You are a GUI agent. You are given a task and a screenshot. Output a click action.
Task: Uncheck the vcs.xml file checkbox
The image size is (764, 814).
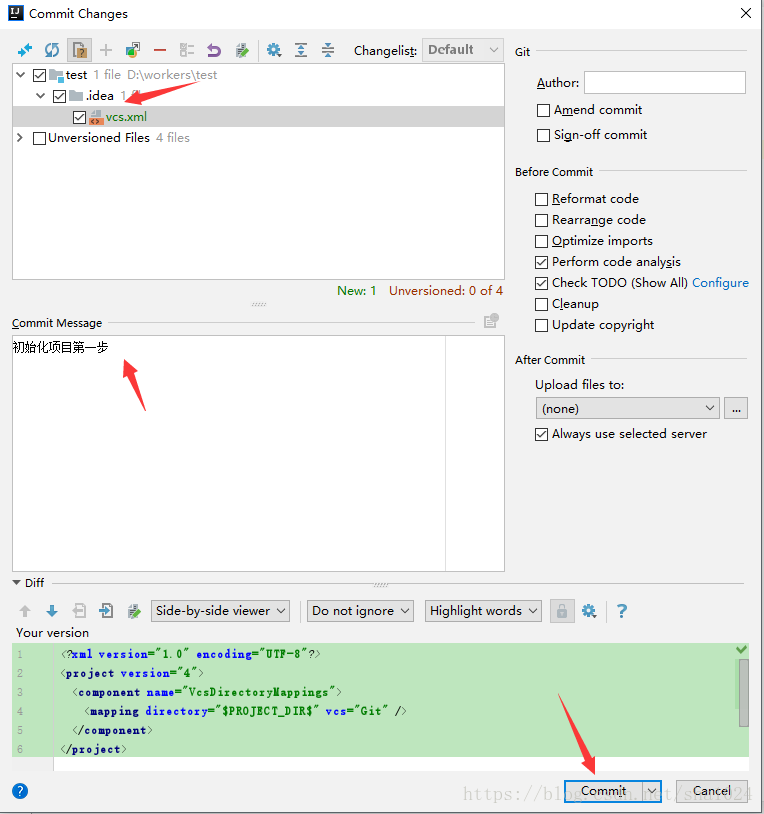coord(79,117)
